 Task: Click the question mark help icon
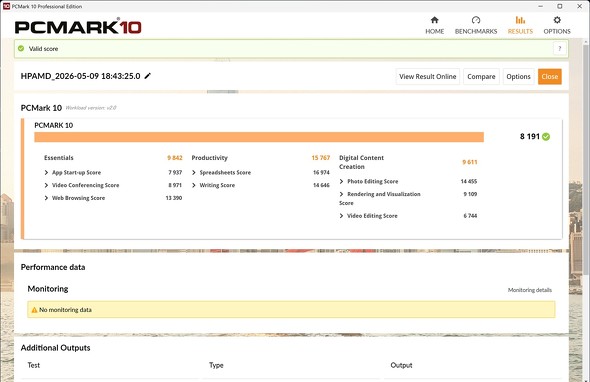[x=560, y=49]
